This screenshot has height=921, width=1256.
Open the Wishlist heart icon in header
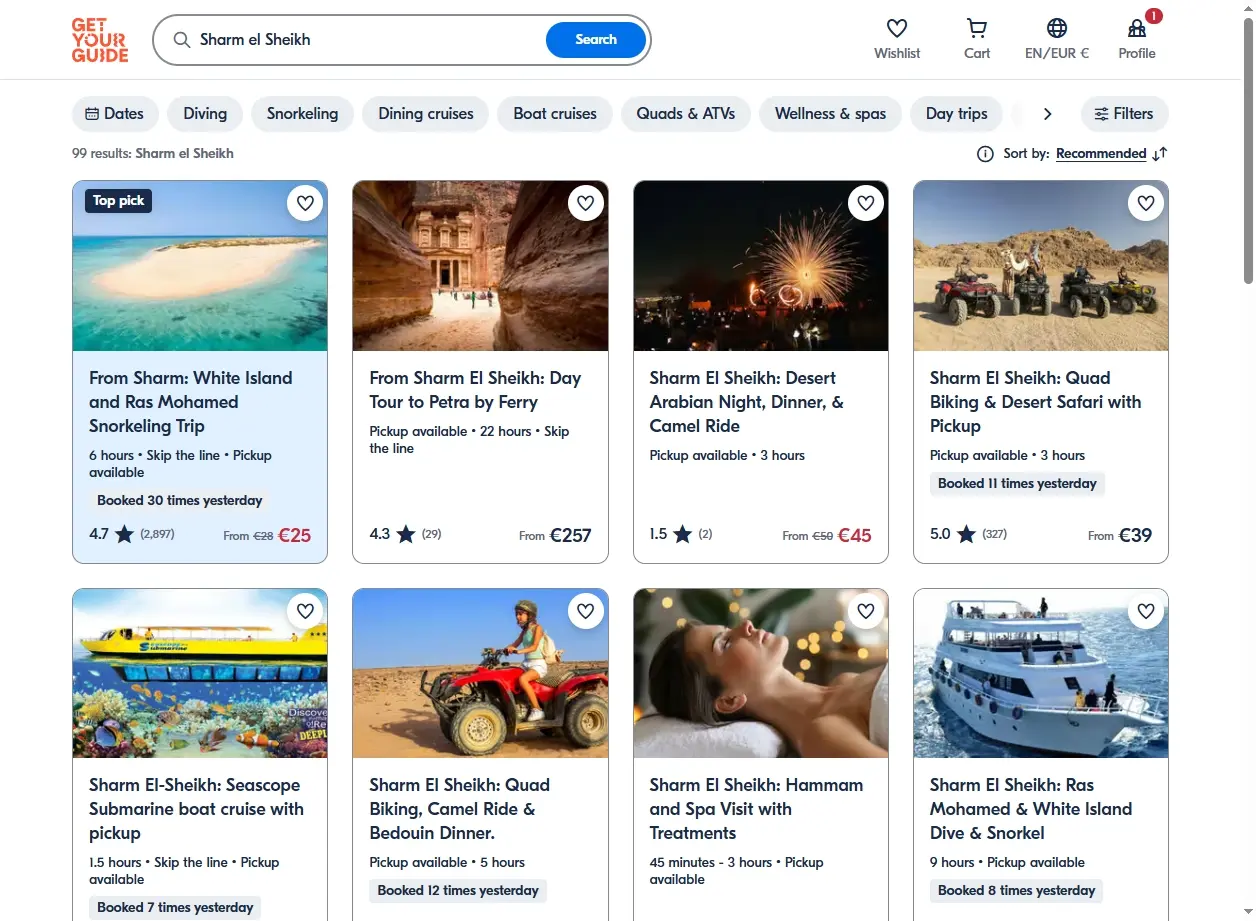tap(897, 28)
